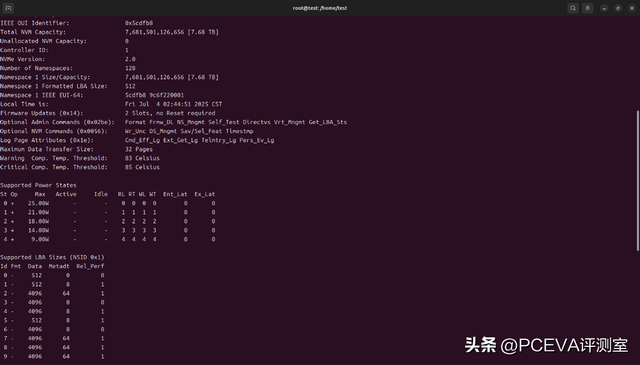640x365 pixels.
Task: Click the 21.00W power state value
Action: tap(38, 212)
